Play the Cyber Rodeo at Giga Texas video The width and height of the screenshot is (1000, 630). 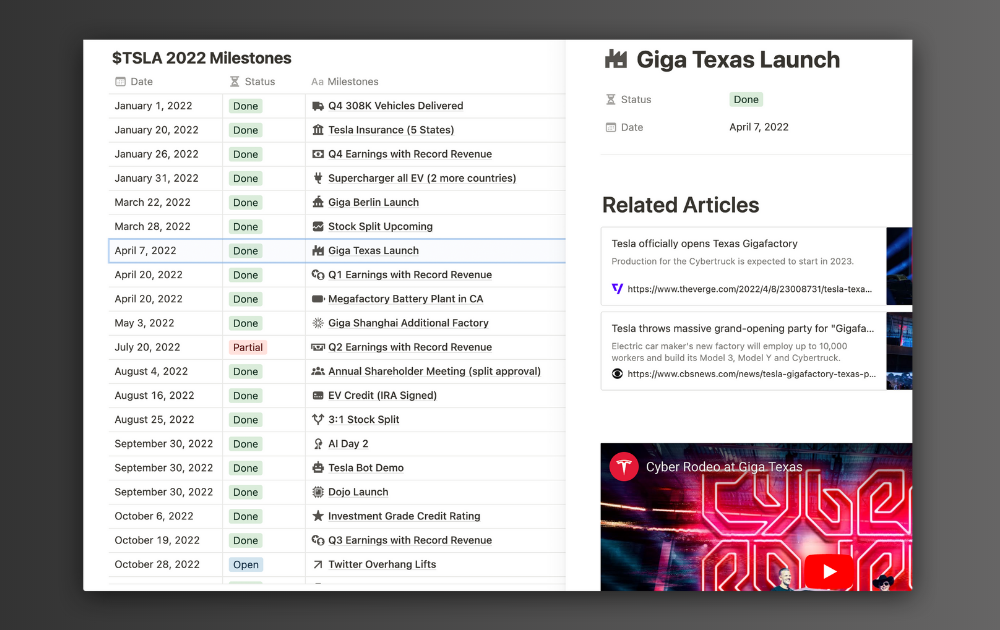click(x=828, y=571)
